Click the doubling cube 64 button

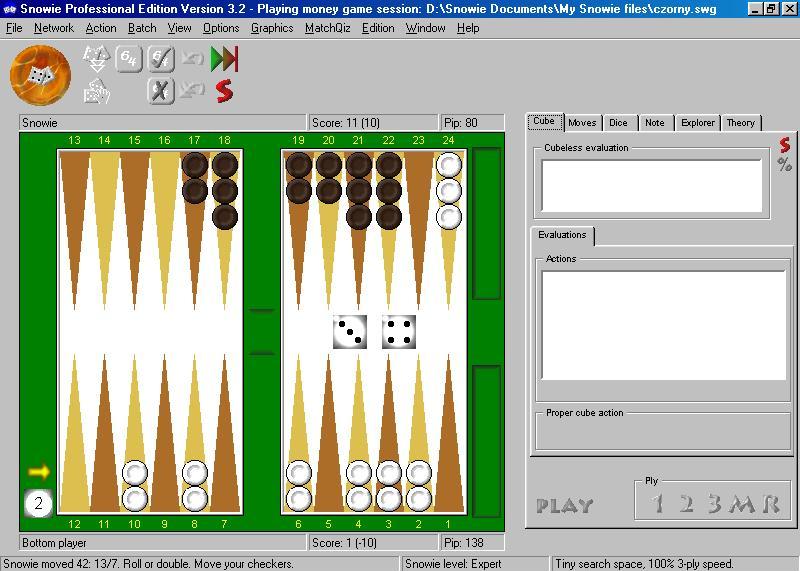pos(129,59)
